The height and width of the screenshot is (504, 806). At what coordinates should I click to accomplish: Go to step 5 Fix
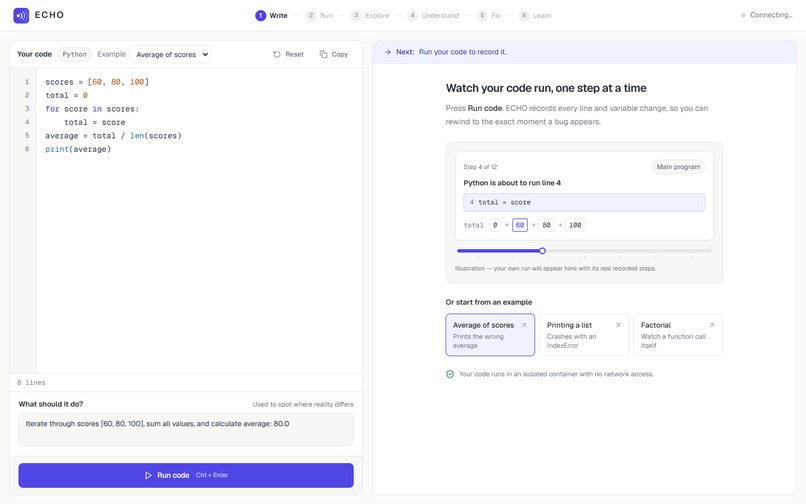pyautogui.click(x=489, y=15)
